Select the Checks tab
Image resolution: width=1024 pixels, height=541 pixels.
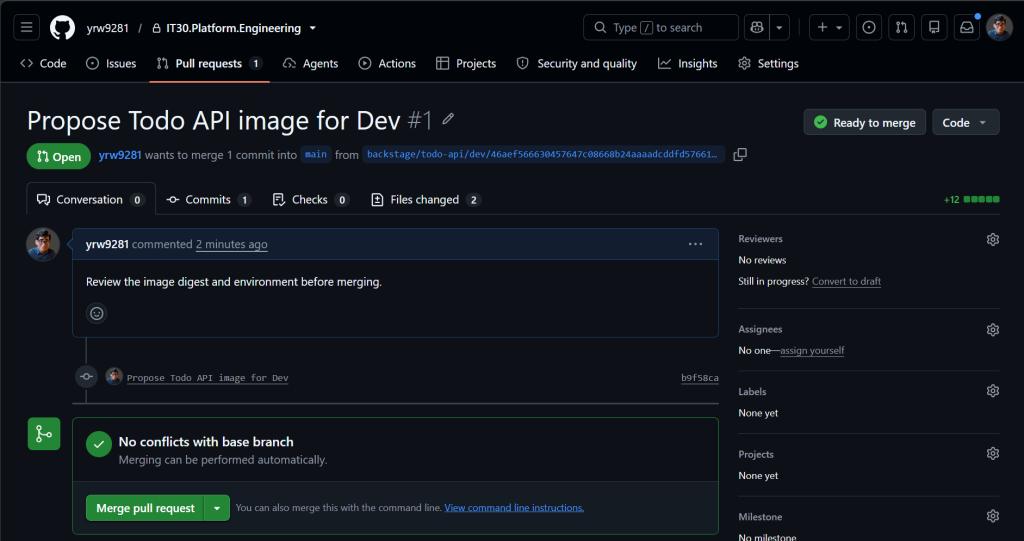311,199
